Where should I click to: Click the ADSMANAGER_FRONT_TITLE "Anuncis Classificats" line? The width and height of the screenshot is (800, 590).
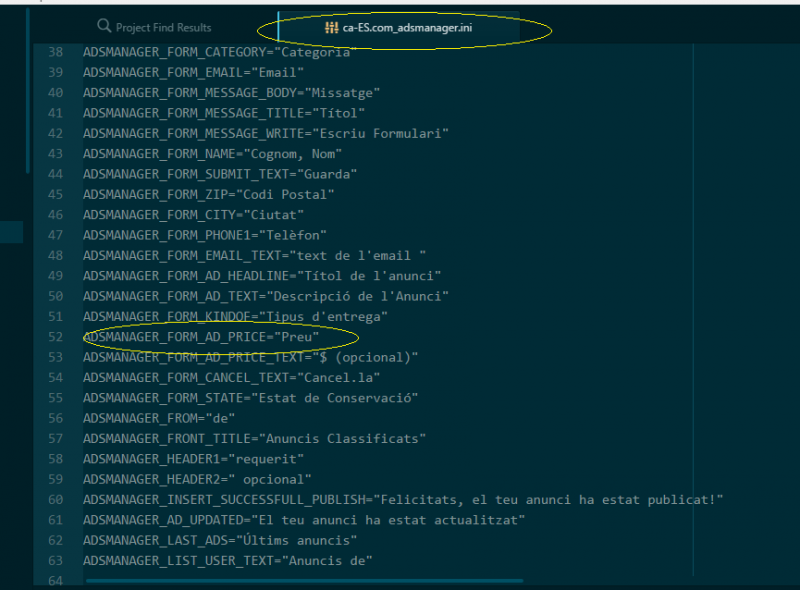pyautogui.click(x=254, y=438)
